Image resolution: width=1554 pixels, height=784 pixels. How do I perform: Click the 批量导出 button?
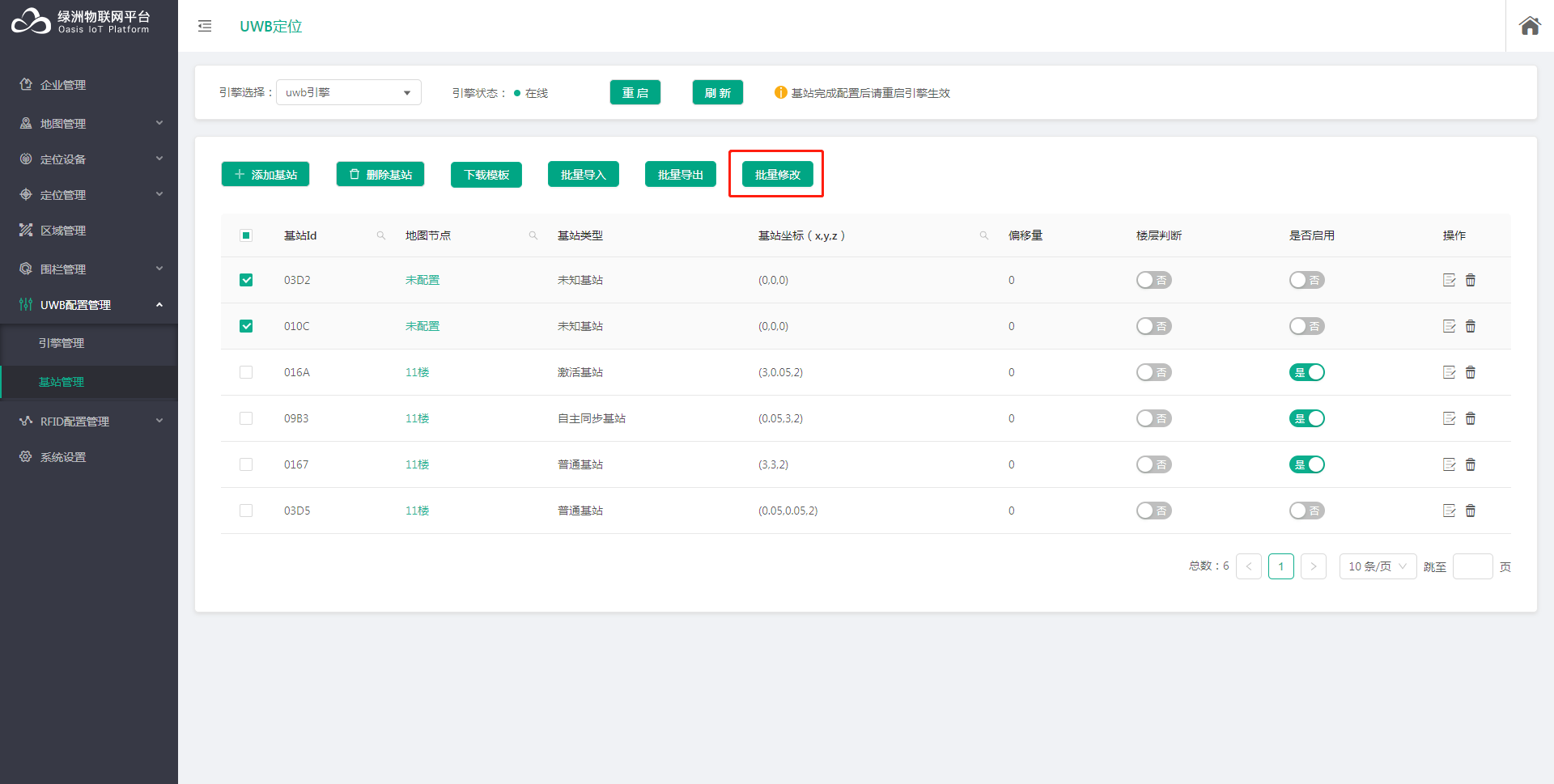681,174
